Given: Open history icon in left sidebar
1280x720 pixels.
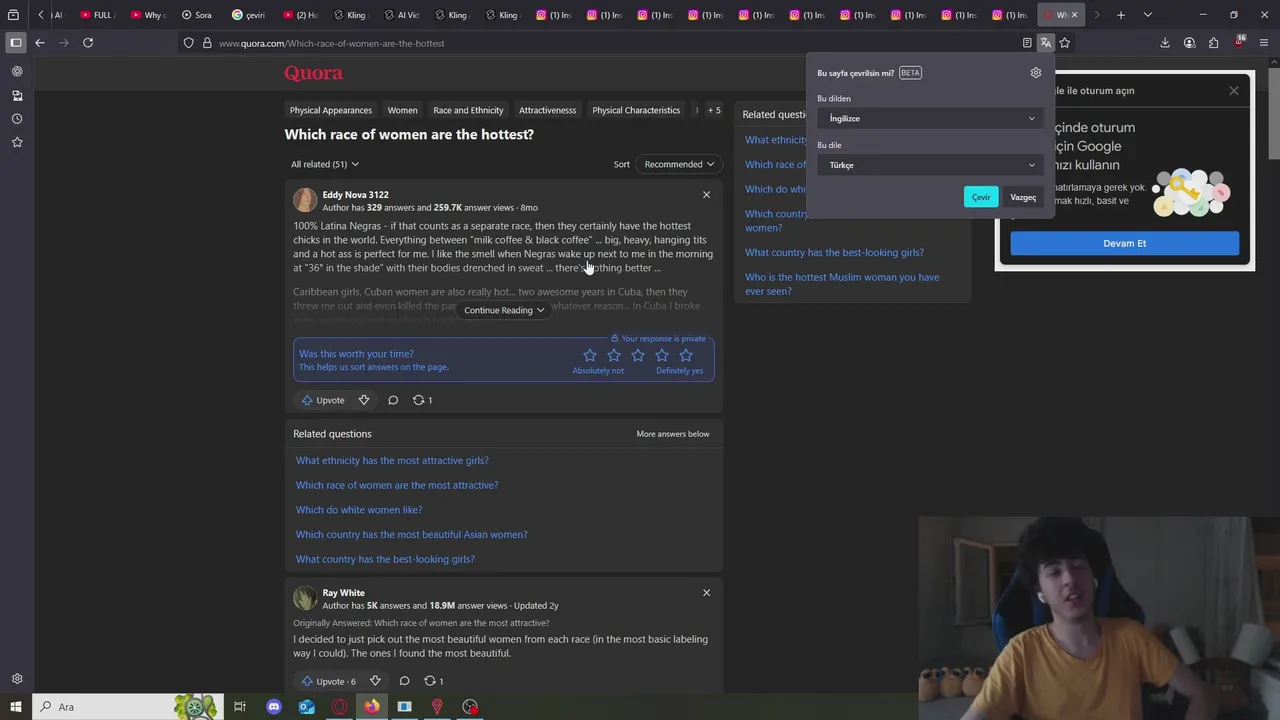Looking at the screenshot, I should coord(17,119).
